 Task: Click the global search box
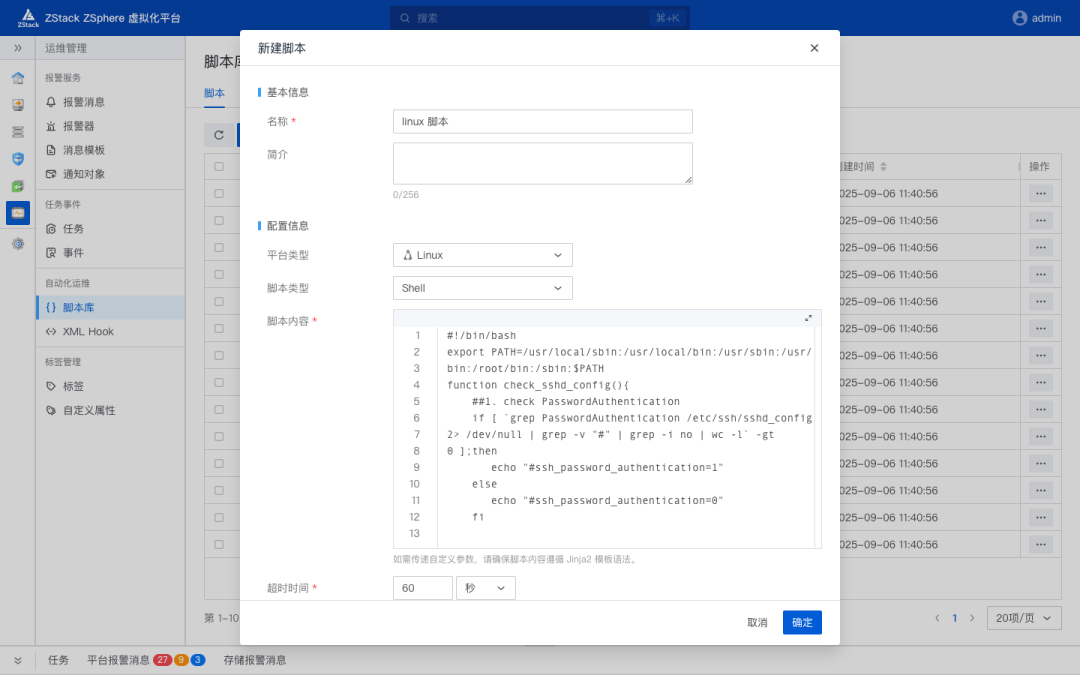(x=539, y=18)
